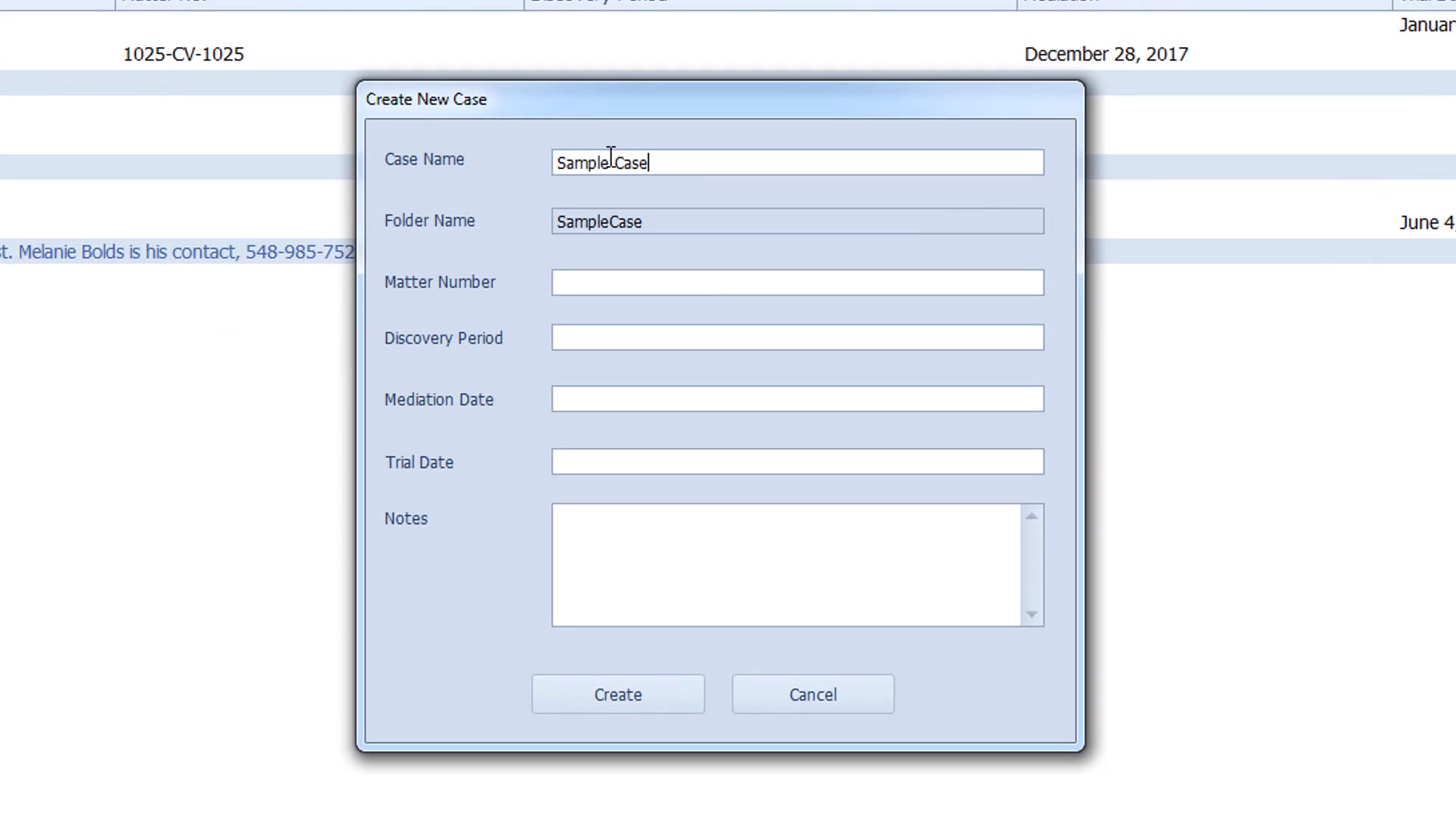Image resolution: width=1456 pixels, height=819 pixels.
Task: Click the June 4 date cell
Action: click(1426, 223)
